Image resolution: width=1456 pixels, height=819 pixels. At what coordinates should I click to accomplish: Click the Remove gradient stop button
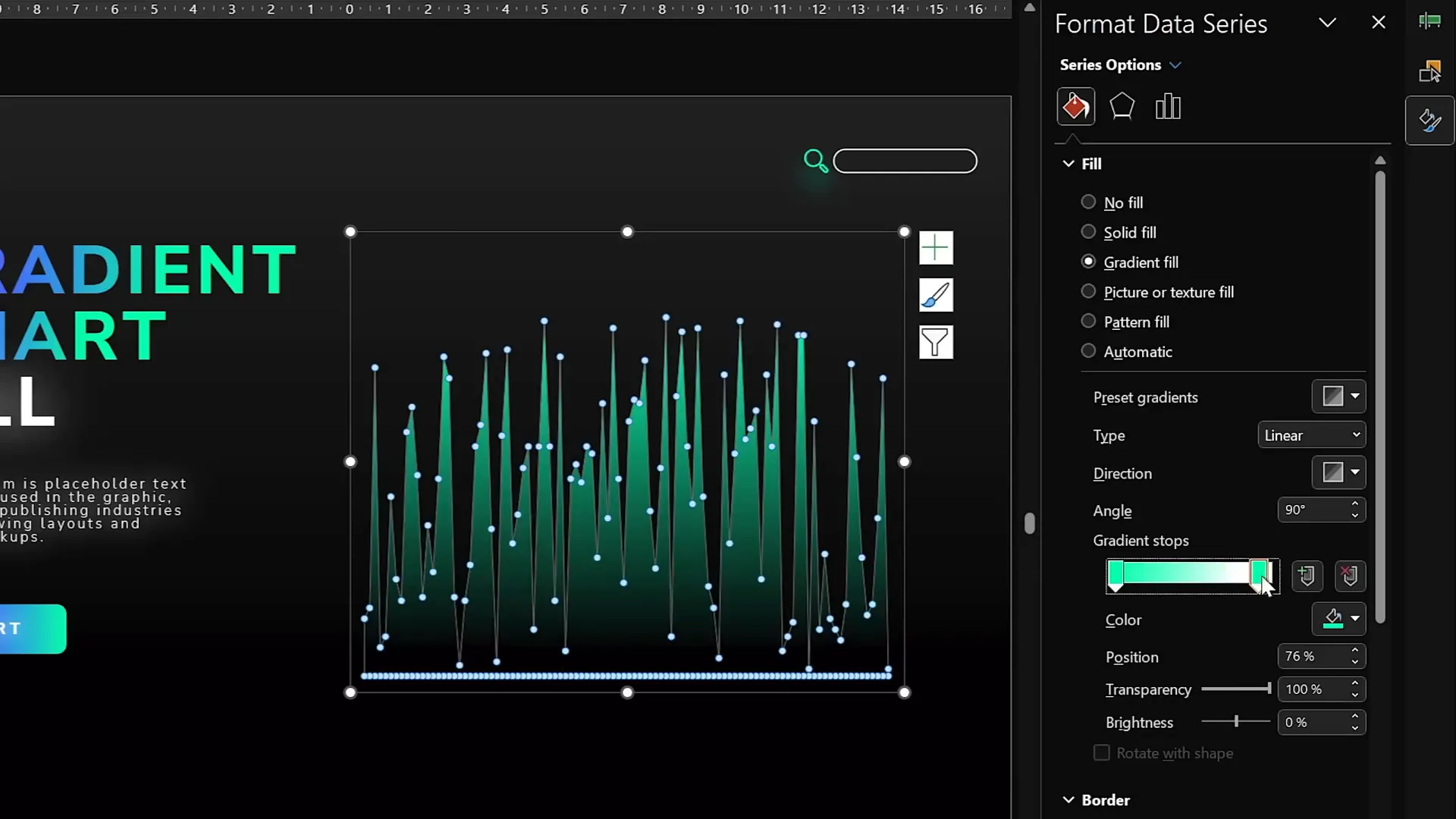coord(1350,576)
